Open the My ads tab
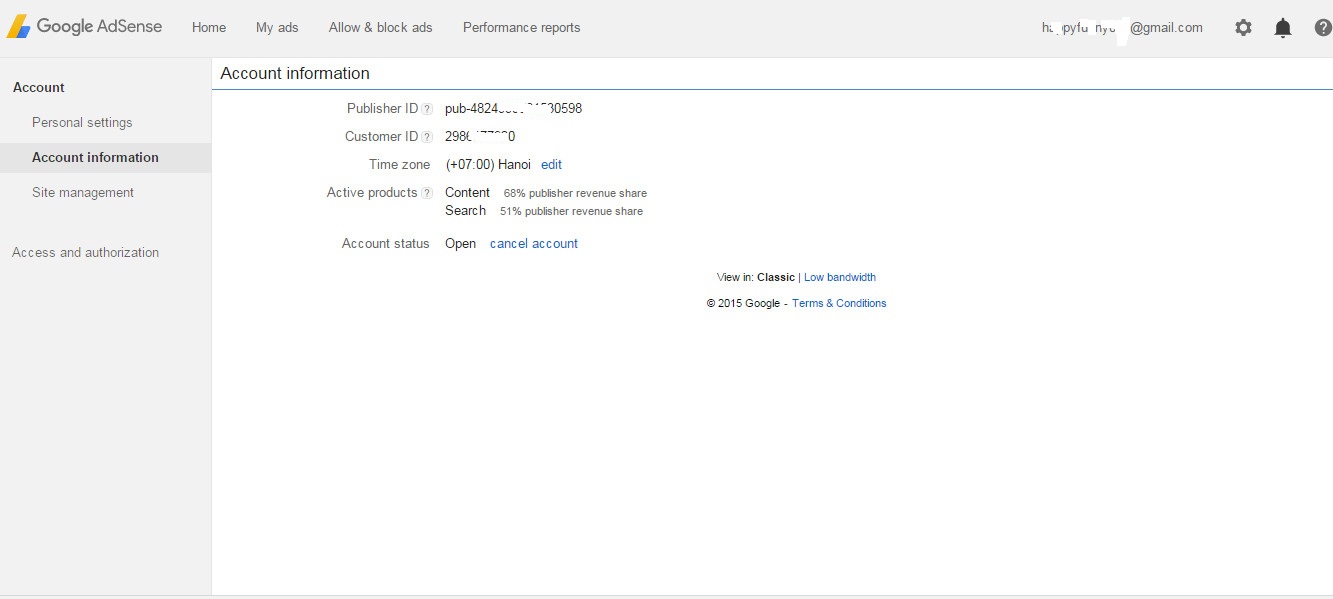This screenshot has width=1333, height=599. [x=277, y=27]
